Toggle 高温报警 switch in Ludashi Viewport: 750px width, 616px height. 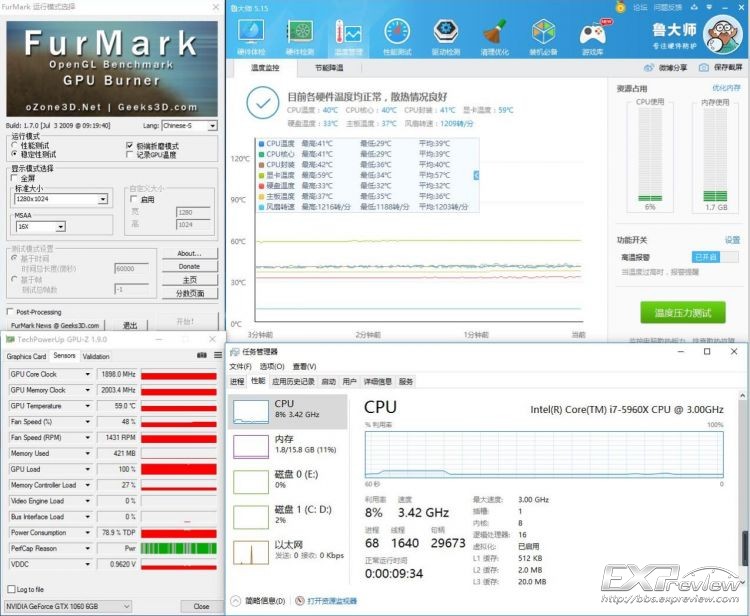(715, 257)
